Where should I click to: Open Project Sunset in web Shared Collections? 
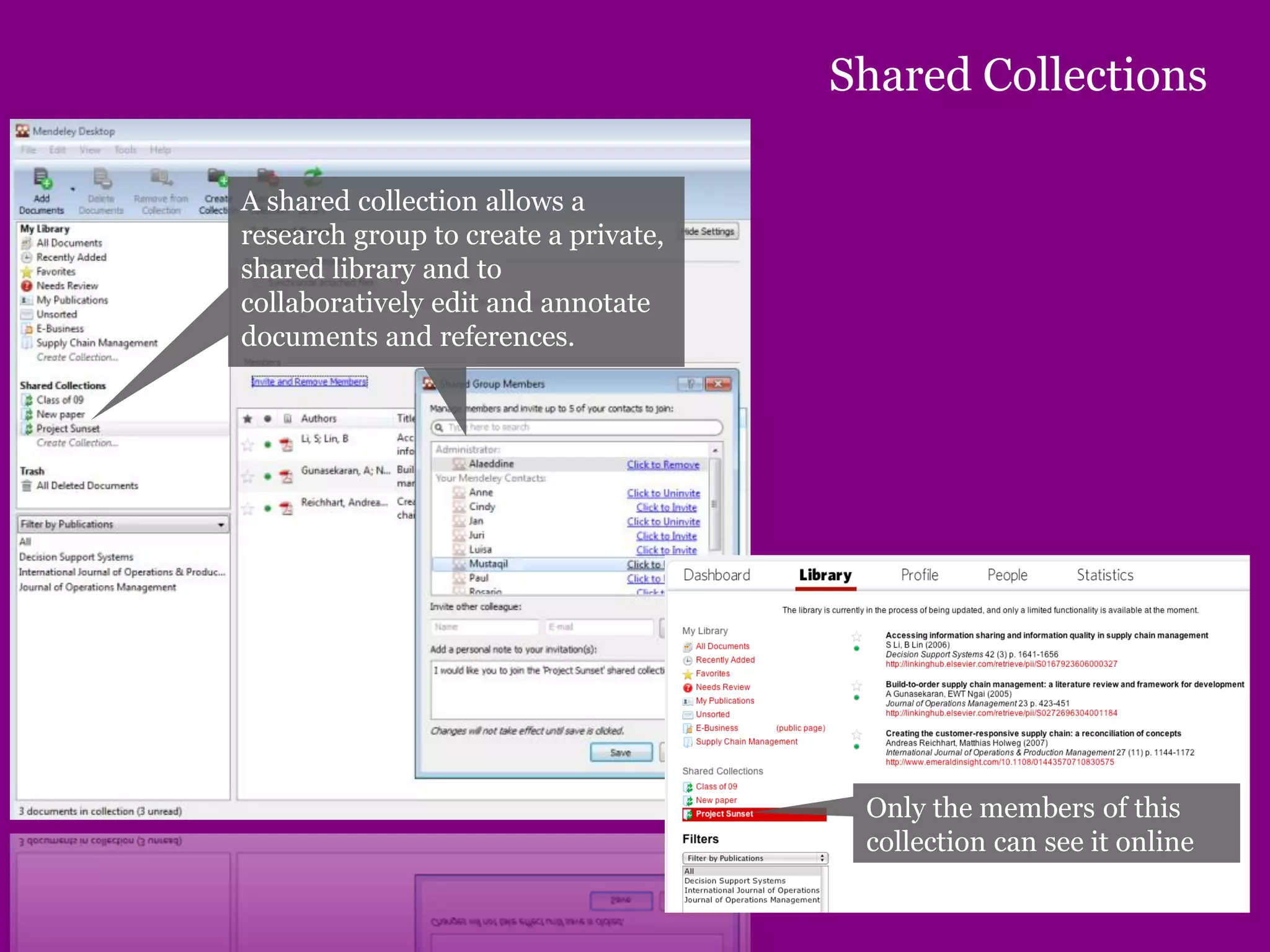point(754,814)
